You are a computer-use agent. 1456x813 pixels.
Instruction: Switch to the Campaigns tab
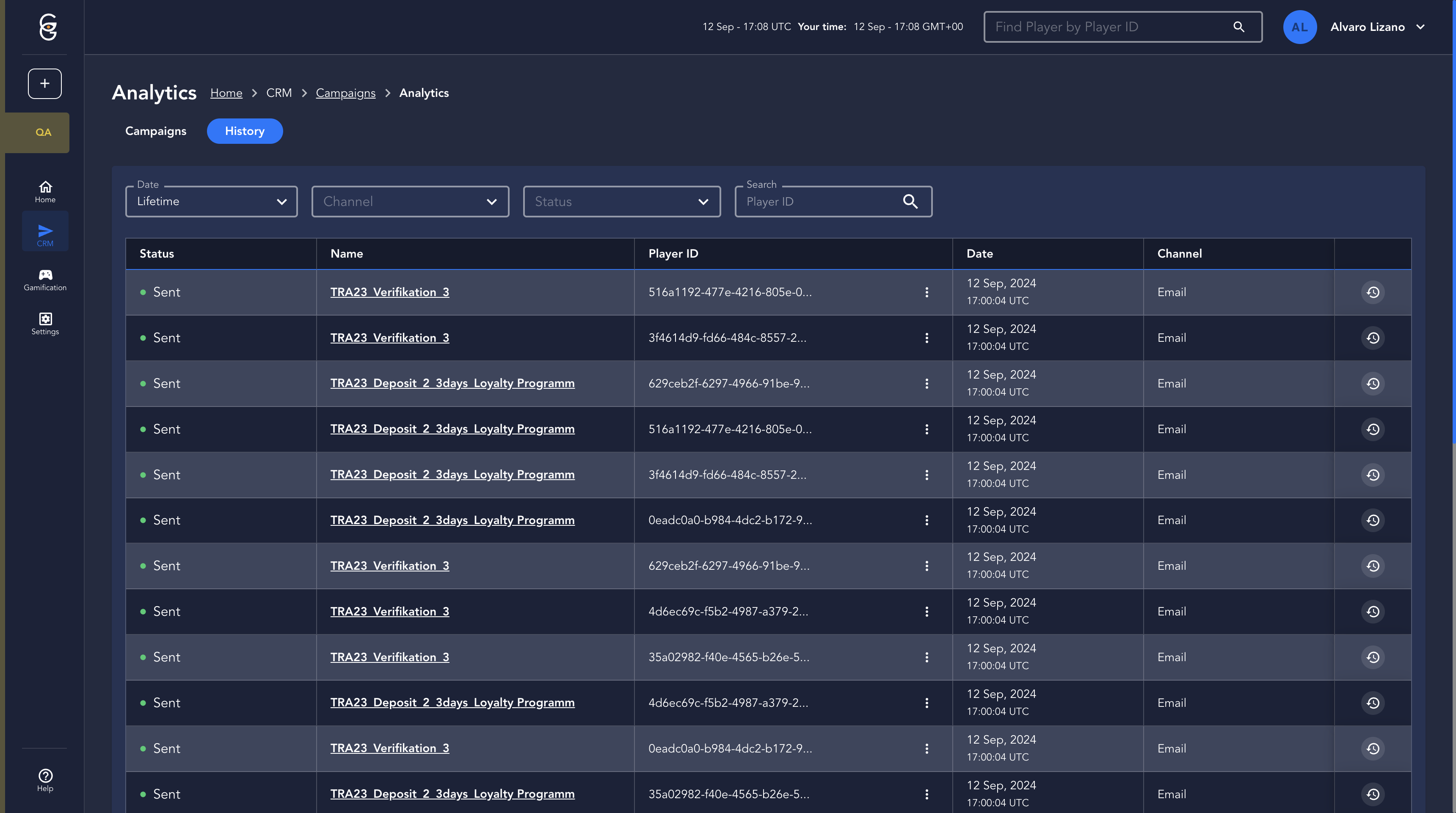(155, 131)
